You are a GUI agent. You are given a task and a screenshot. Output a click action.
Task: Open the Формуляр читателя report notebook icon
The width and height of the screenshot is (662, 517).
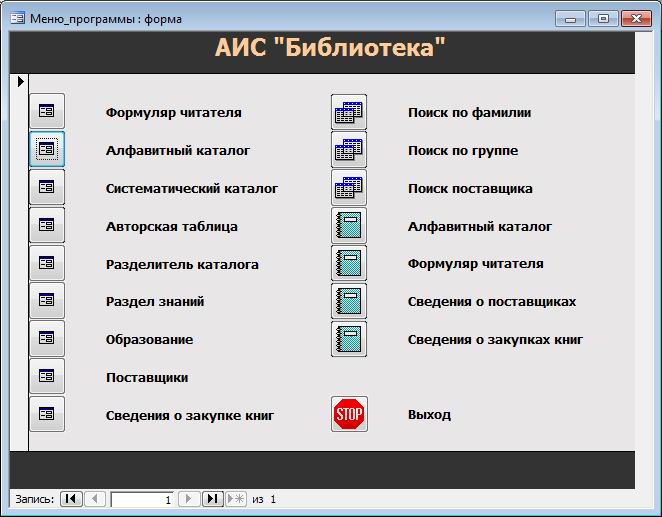pyautogui.click(x=349, y=263)
